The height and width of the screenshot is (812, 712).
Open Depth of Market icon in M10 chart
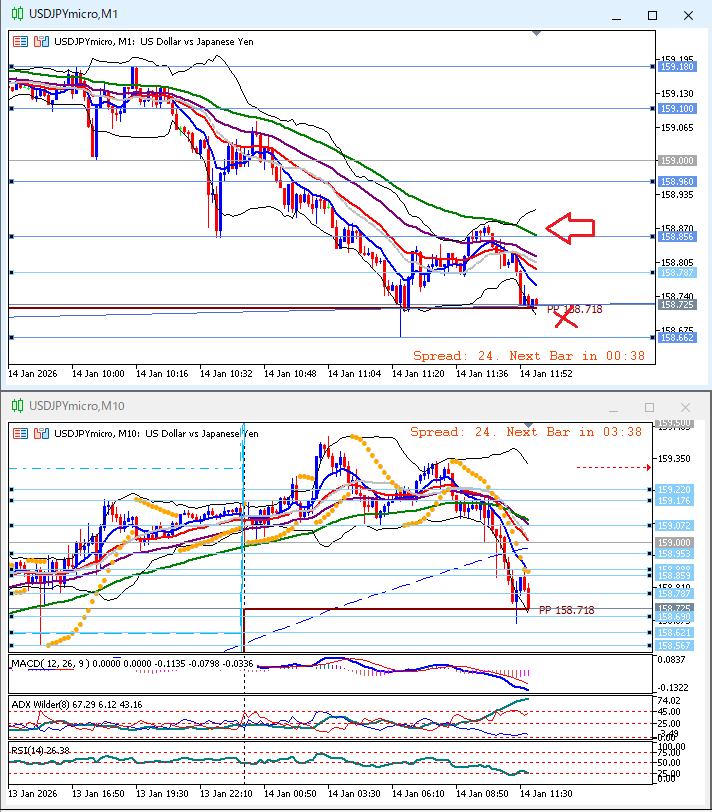(x=40, y=433)
